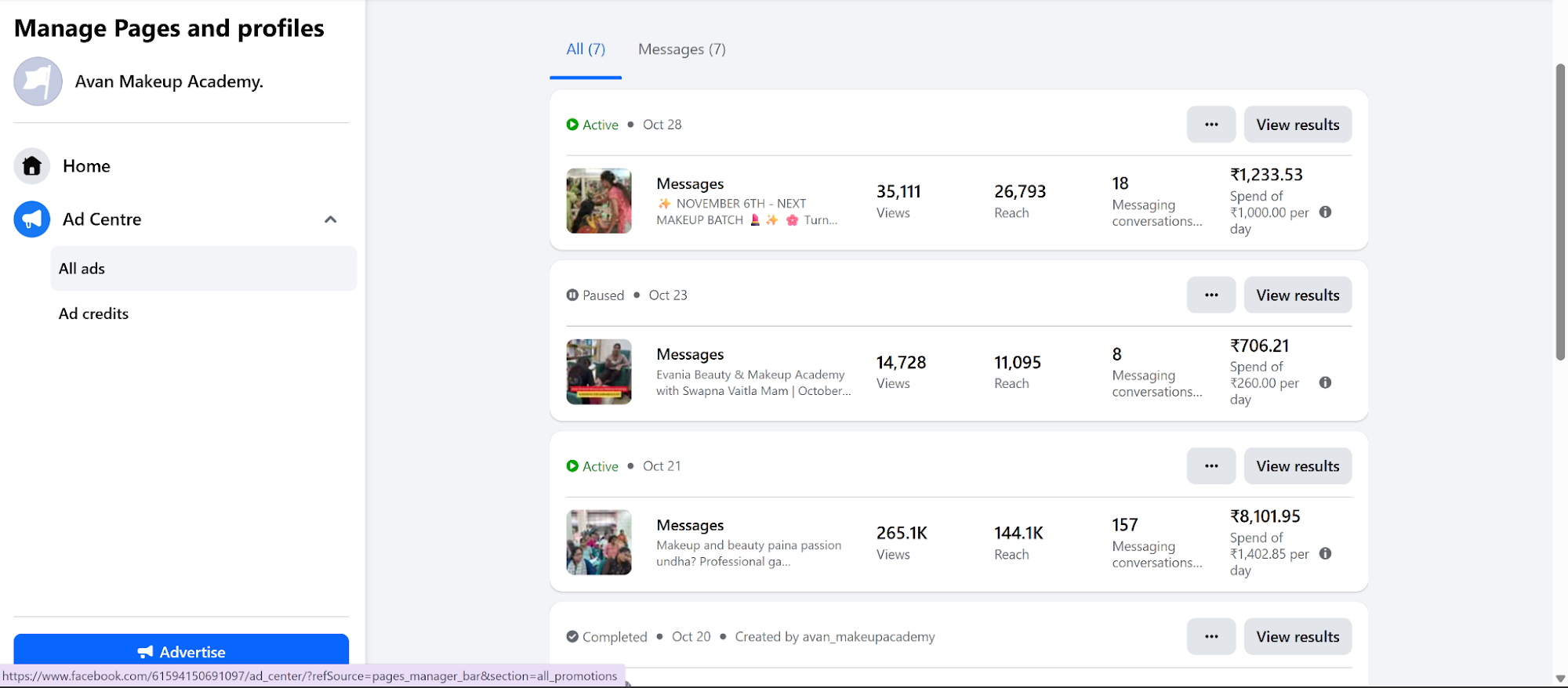Click the Messages title of Oct 23 ad
This screenshot has width=1568, height=688.
[x=690, y=355]
